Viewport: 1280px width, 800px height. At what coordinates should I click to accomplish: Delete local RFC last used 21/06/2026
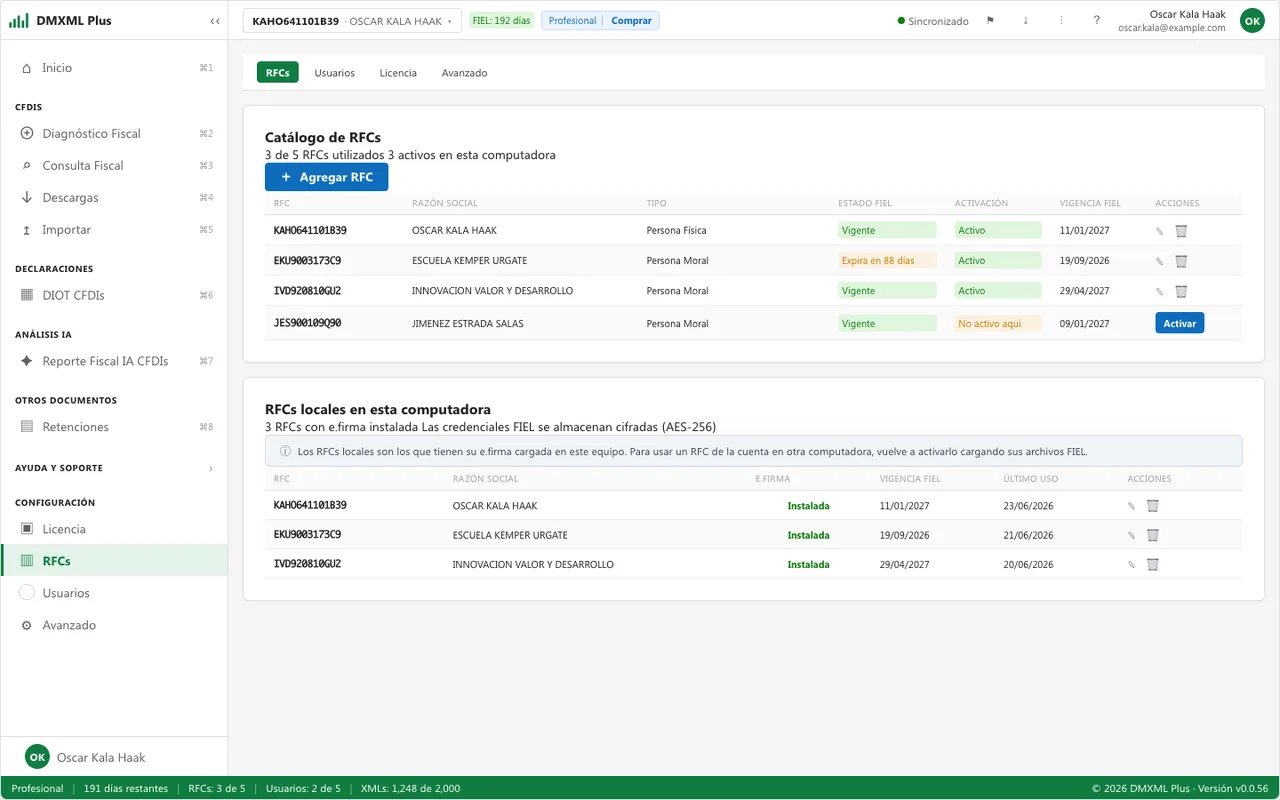(1152, 535)
